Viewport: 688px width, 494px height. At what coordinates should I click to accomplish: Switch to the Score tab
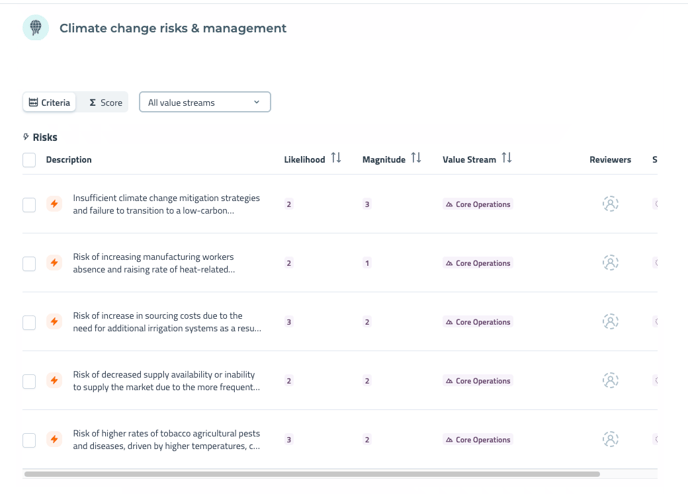click(105, 102)
